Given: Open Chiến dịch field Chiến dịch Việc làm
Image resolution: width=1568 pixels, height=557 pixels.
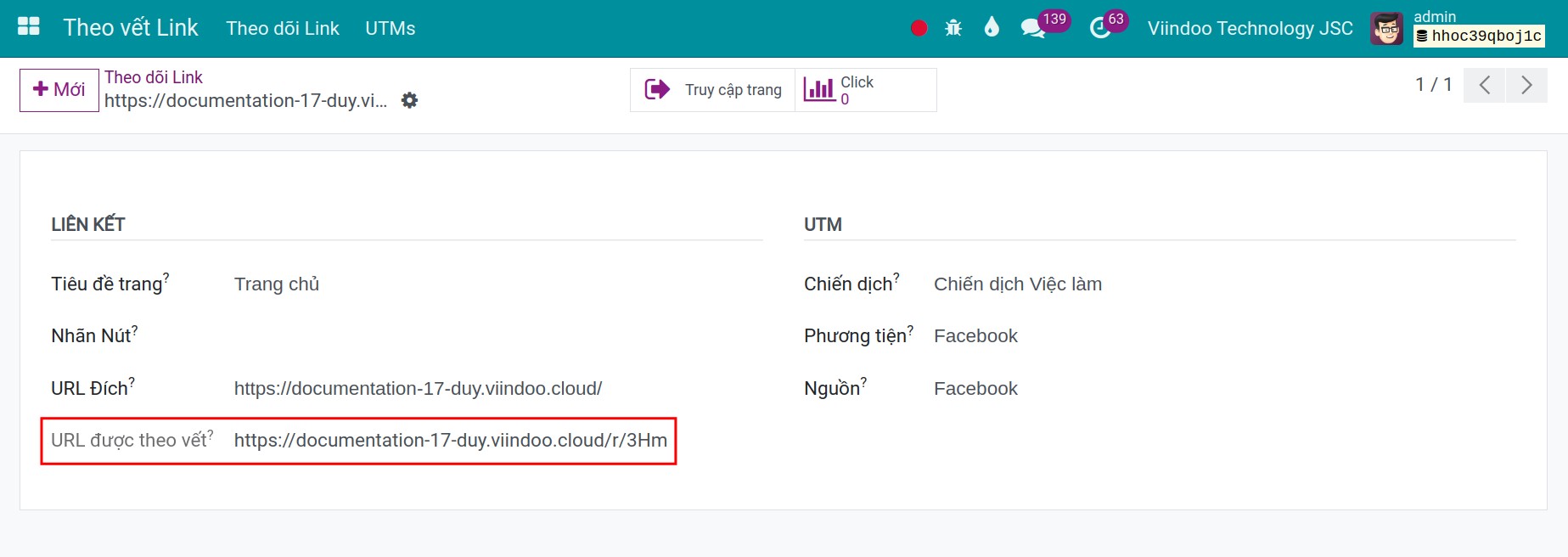Looking at the screenshot, I should [1018, 284].
